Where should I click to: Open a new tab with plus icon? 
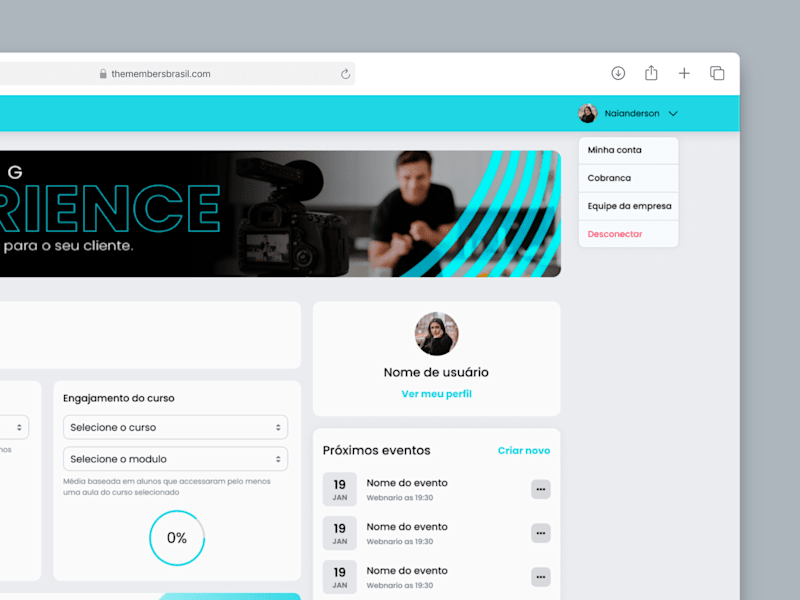[684, 73]
